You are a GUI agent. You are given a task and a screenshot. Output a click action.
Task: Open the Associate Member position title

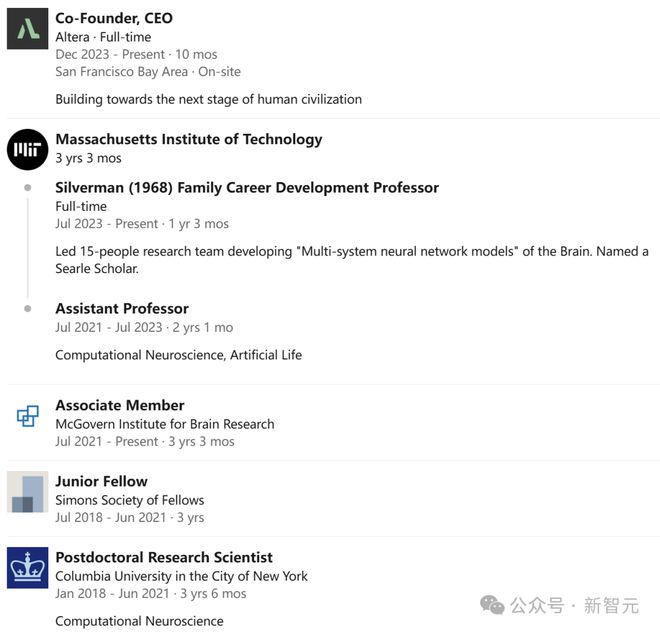(x=120, y=405)
